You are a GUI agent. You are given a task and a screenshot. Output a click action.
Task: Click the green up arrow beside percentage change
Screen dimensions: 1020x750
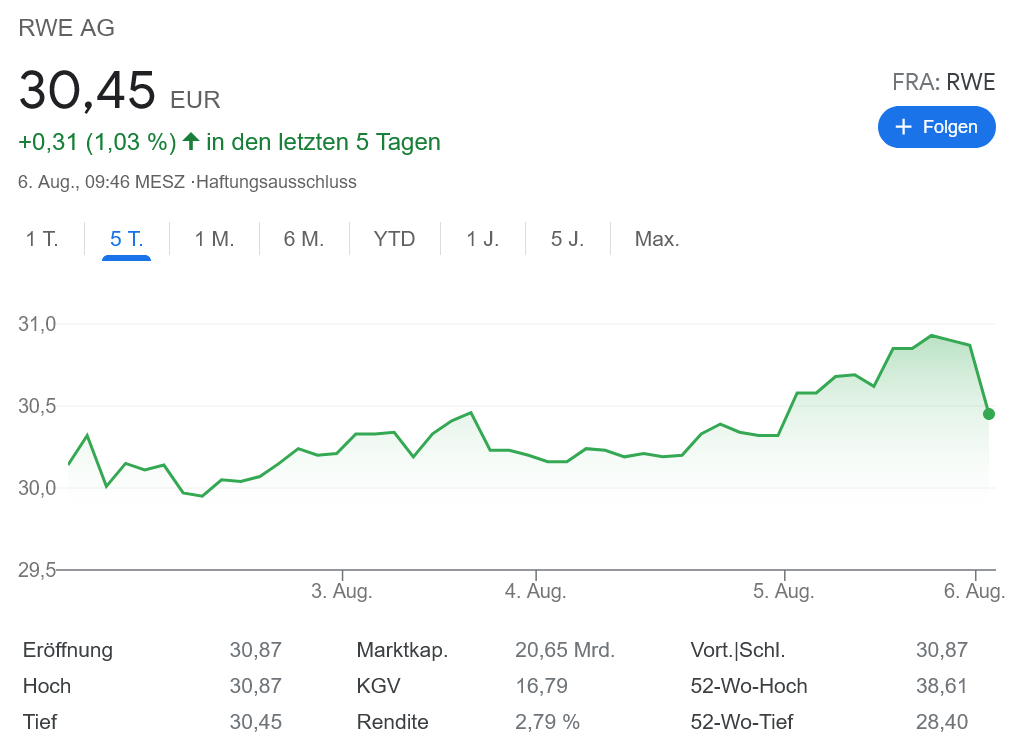[x=191, y=142]
